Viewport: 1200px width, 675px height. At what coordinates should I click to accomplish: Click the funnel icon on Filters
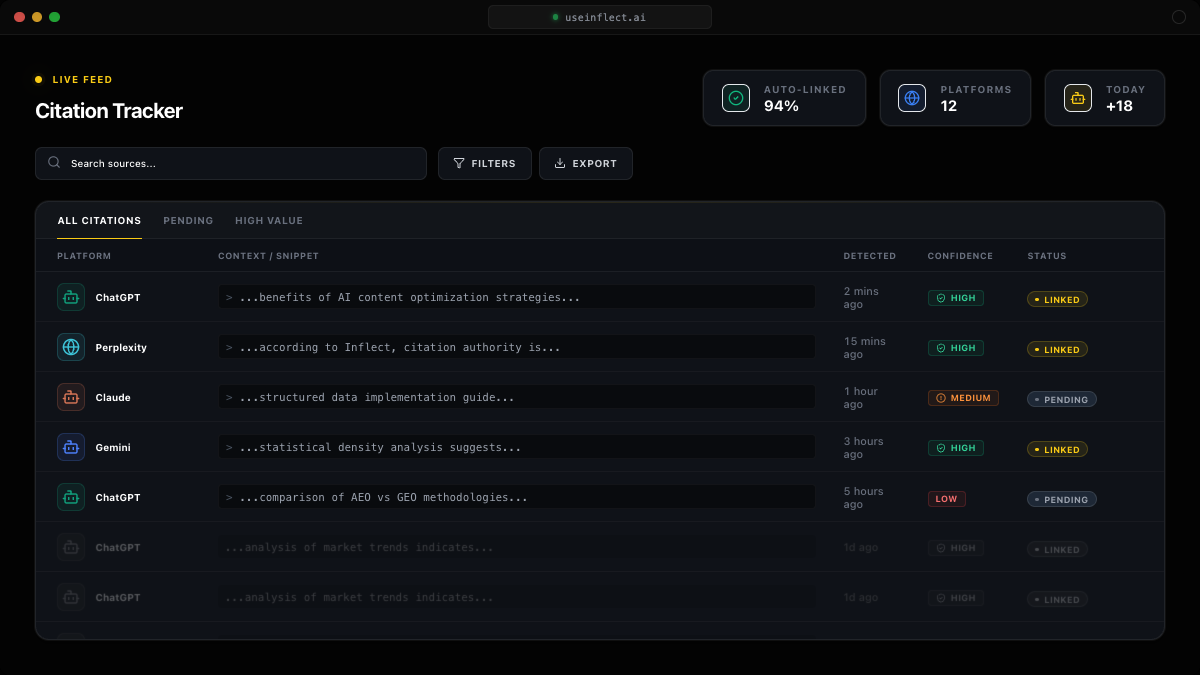click(459, 163)
